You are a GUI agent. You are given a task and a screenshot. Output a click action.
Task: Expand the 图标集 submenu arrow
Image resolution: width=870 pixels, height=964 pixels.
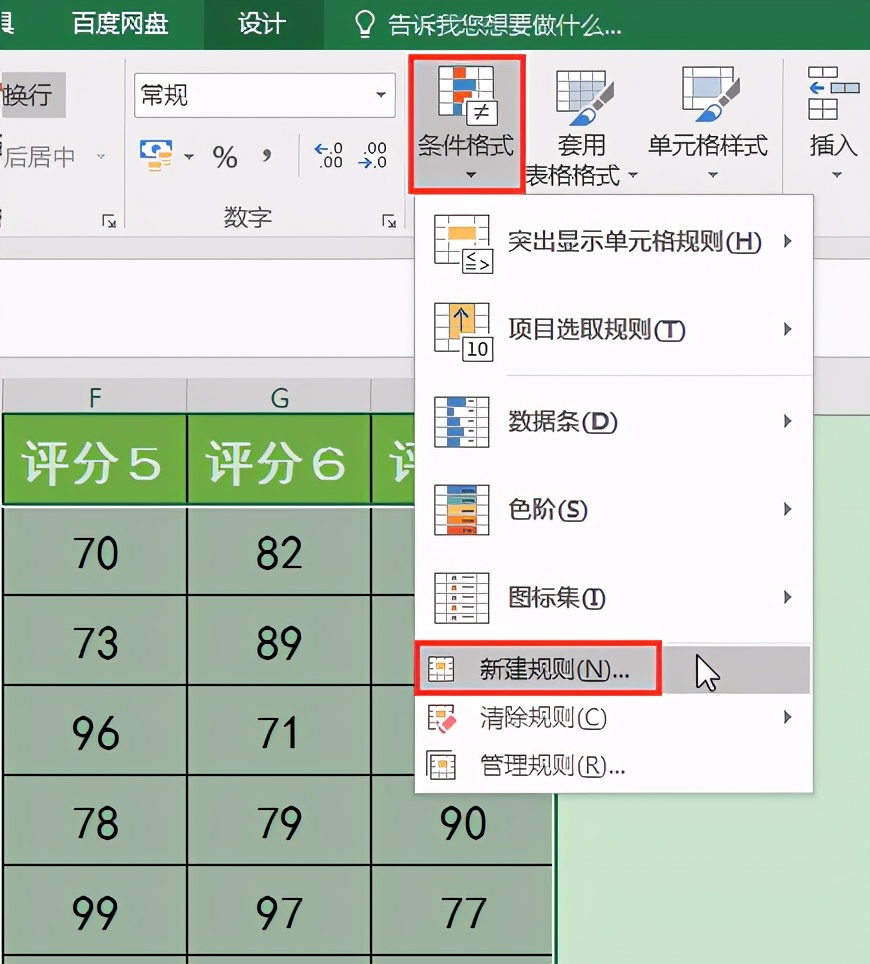pos(788,597)
